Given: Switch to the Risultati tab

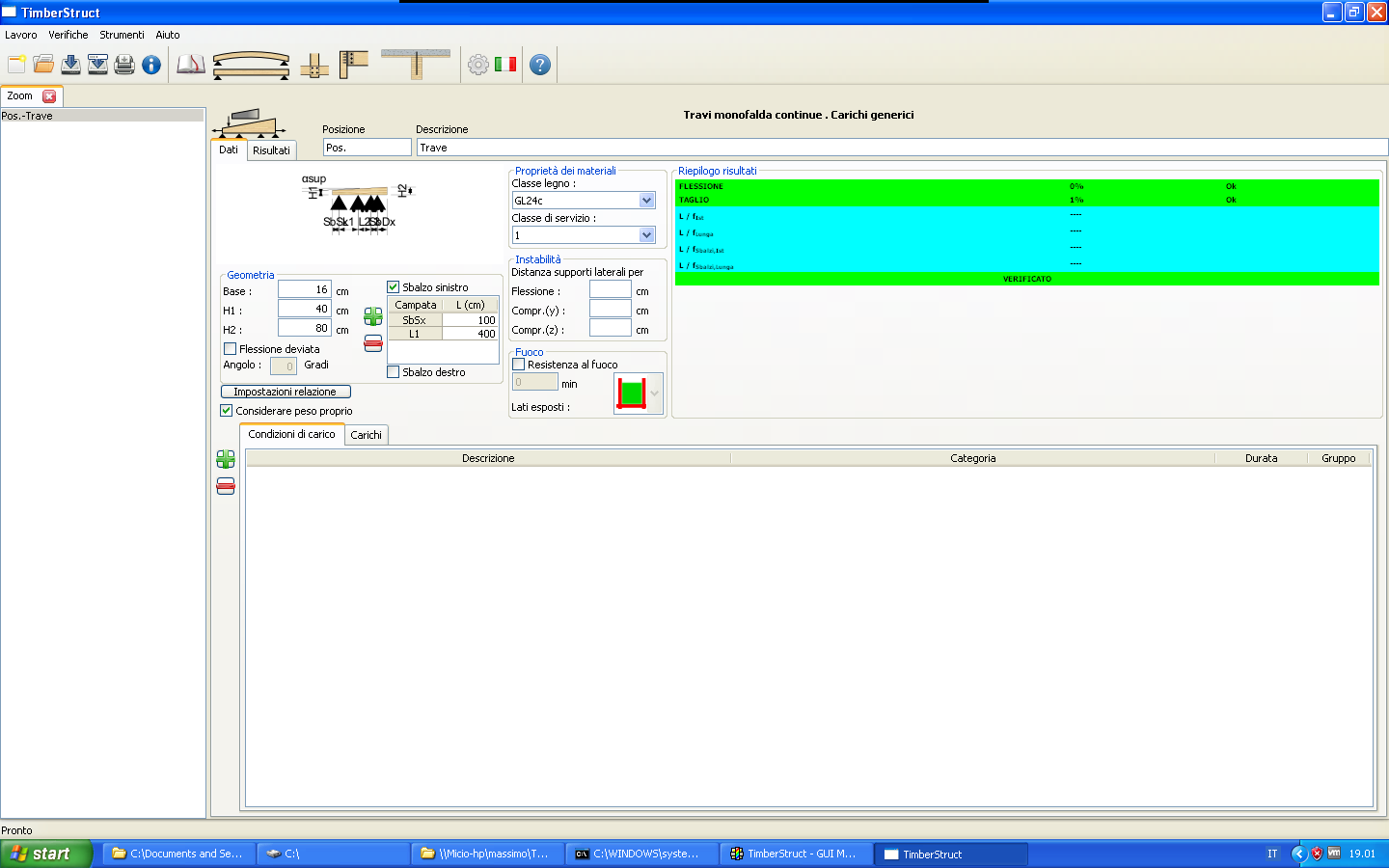Looking at the screenshot, I should 271,150.
